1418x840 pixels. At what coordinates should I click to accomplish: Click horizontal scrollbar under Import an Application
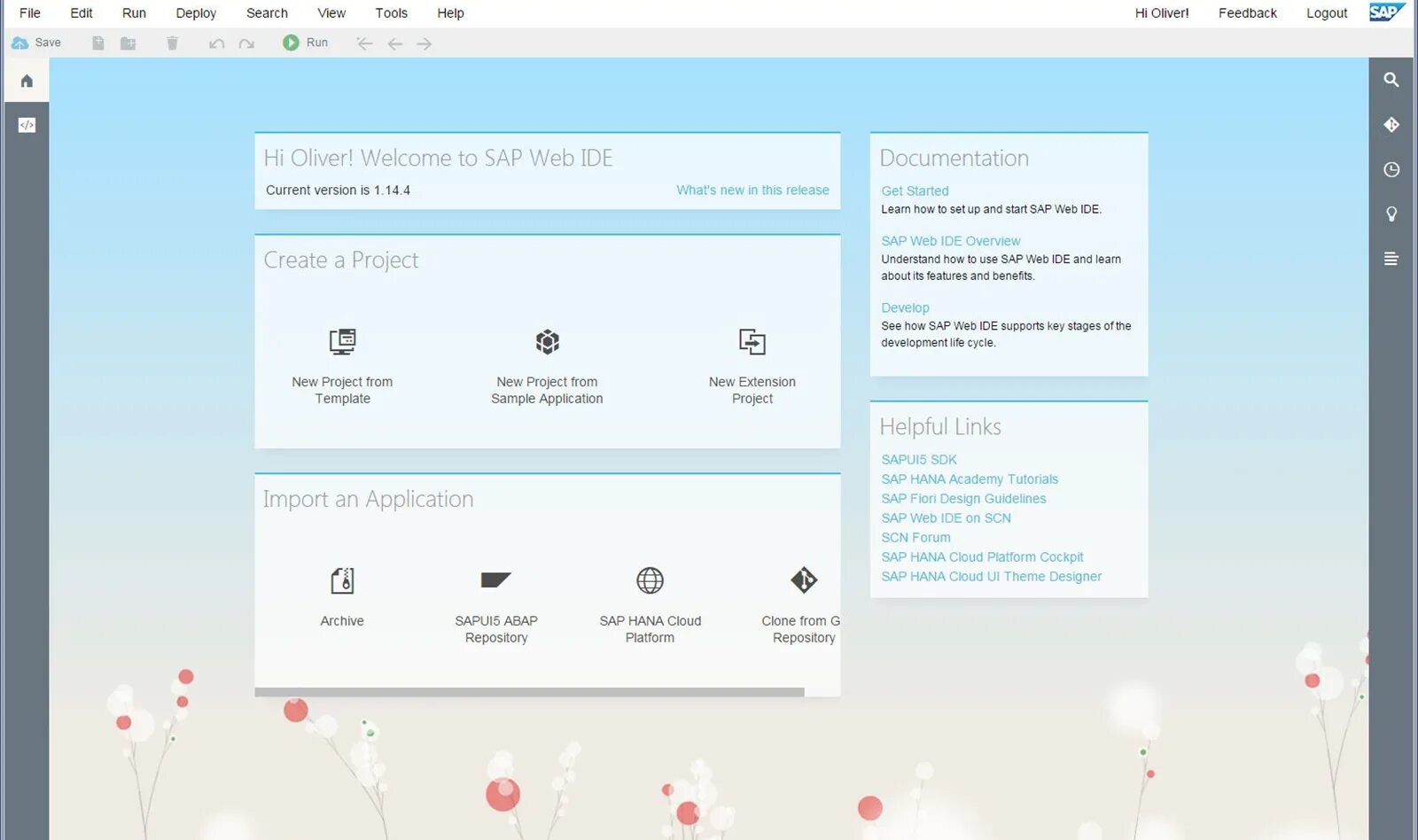click(x=529, y=692)
